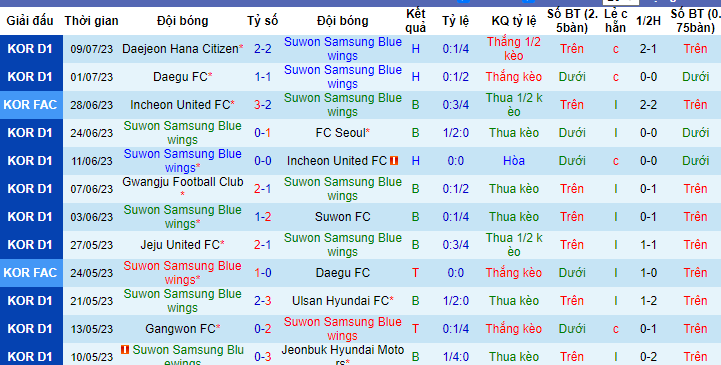Click Suwon FC team name
Image resolution: width=721 pixels, height=365 pixels.
[x=343, y=217]
